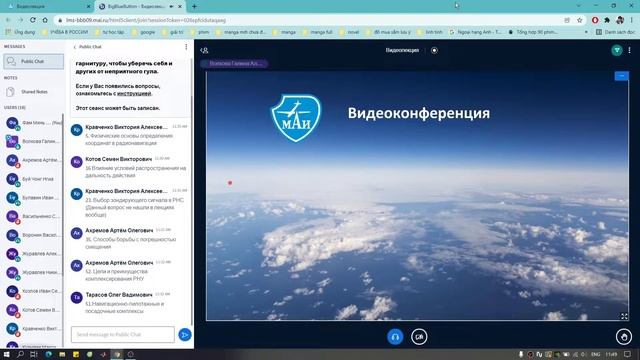
Task: Select user Буй Чонг Нгиа in users list
Action: pos(33,179)
